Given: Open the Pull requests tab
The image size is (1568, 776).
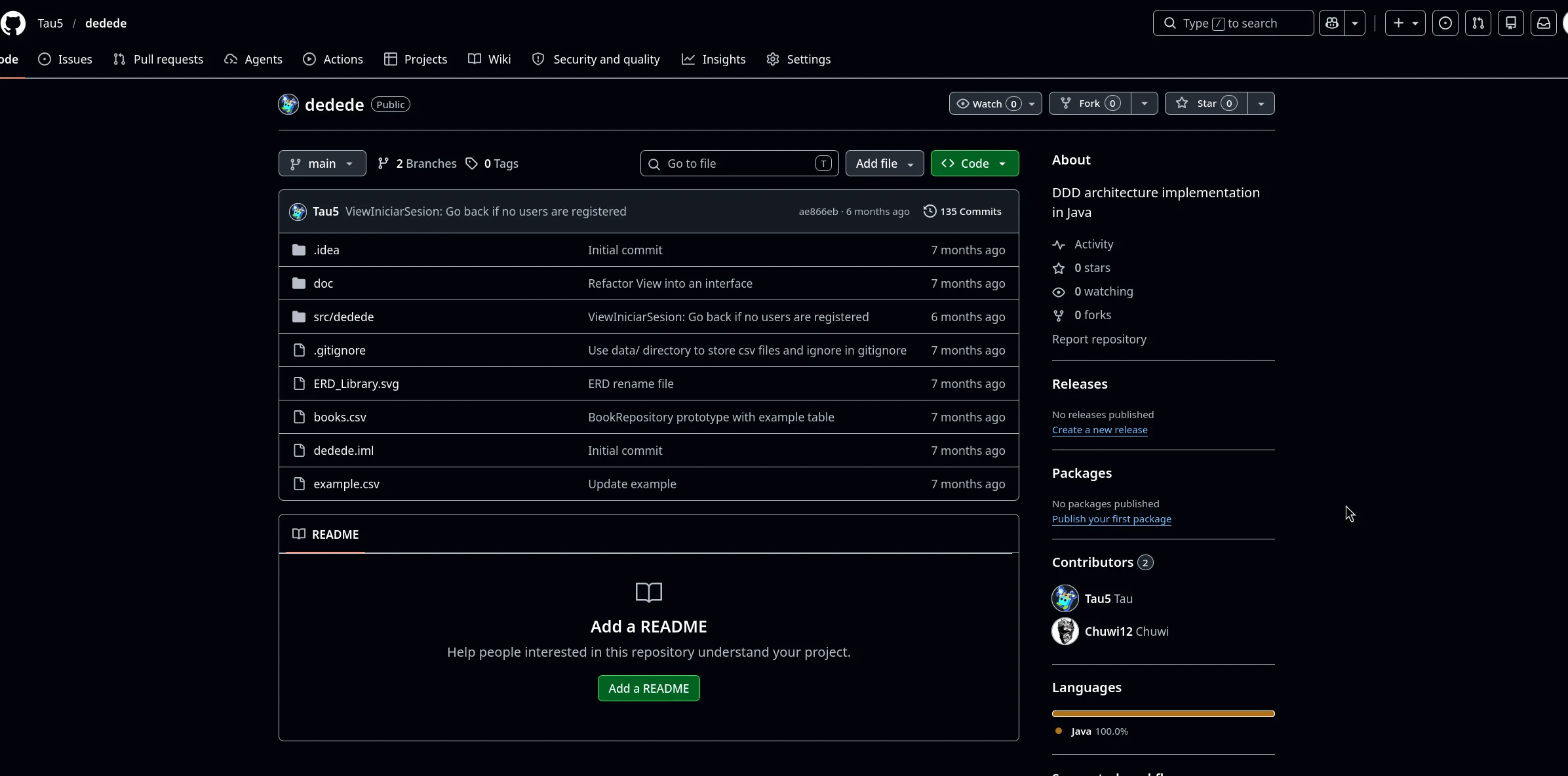Looking at the screenshot, I should (158, 59).
